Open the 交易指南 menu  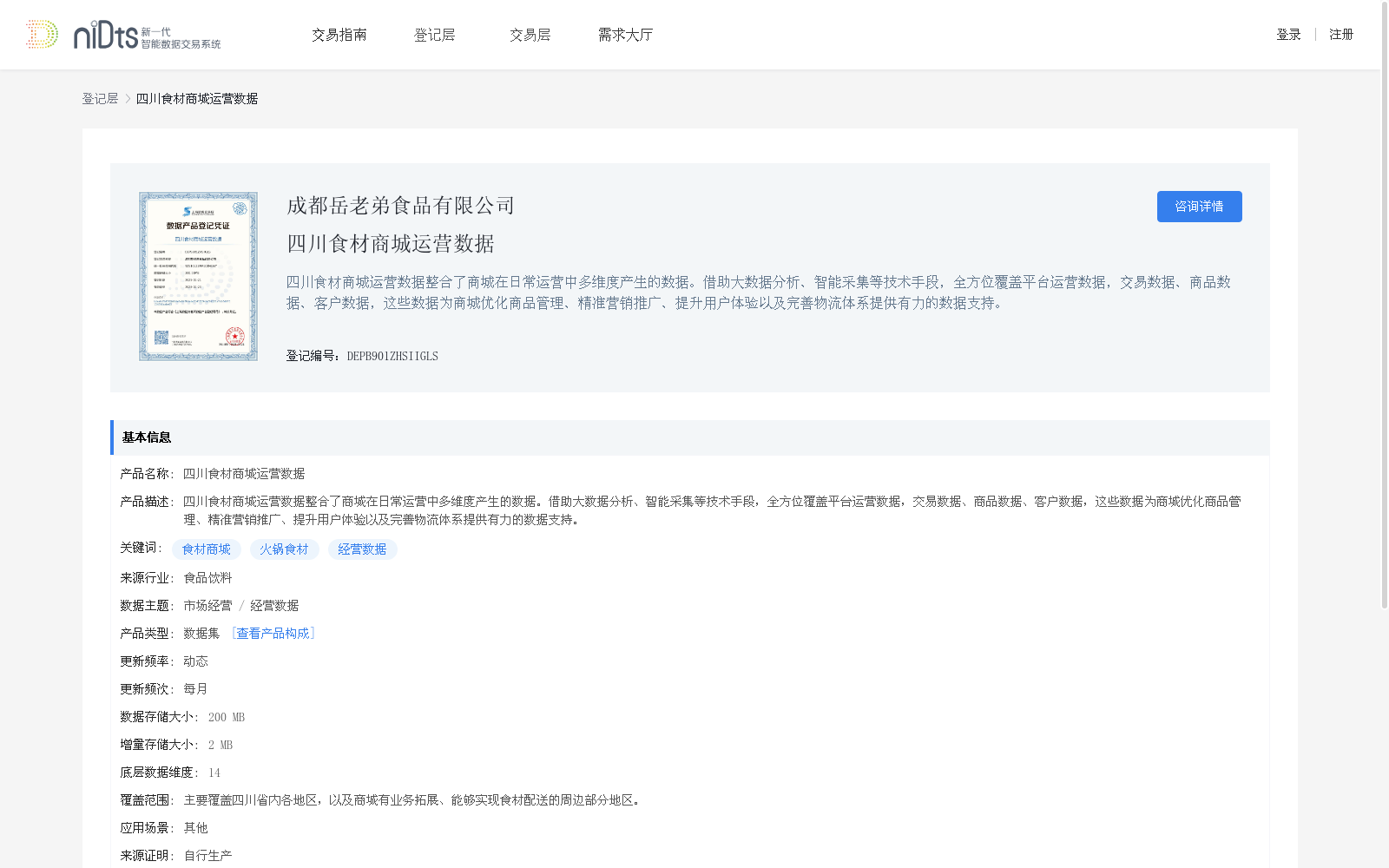(x=339, y=35)
